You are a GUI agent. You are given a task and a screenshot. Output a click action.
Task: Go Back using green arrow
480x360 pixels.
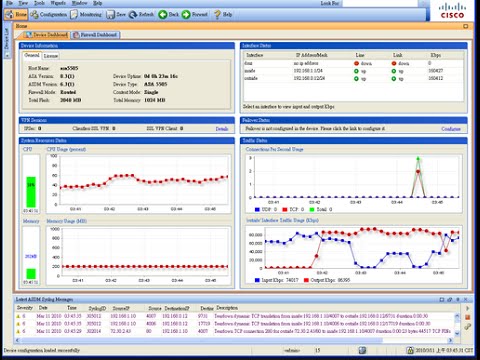click(x=168, y=14)
